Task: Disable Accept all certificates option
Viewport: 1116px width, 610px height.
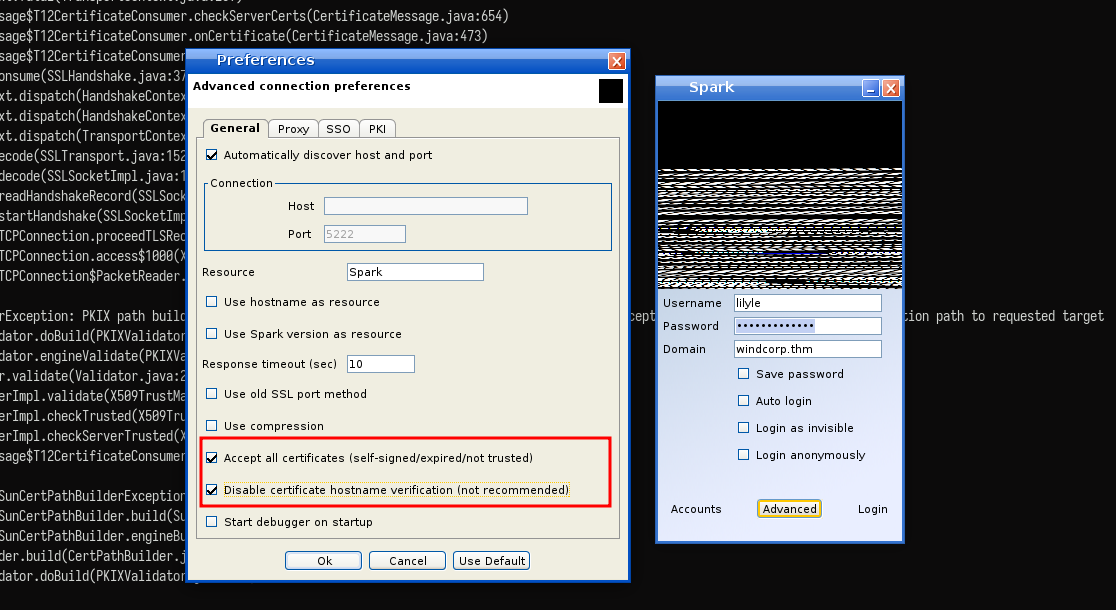Action: (x=211, y=458)
